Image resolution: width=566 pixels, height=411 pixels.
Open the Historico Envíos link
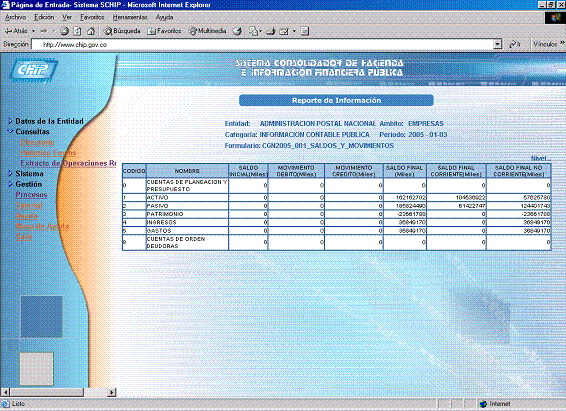pos(48,153)
